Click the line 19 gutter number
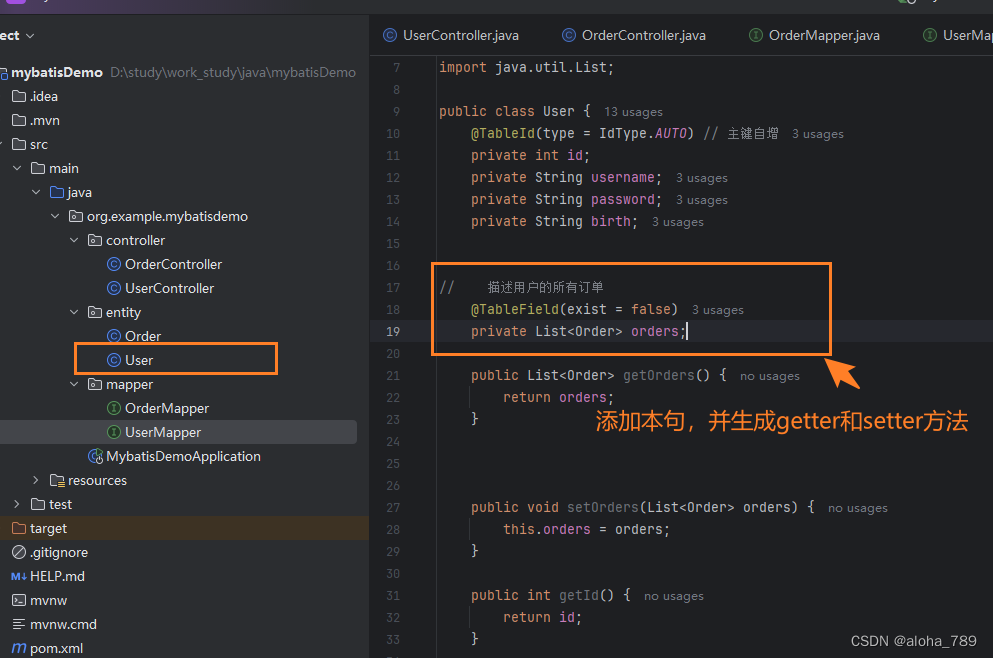 pyautogui.click(x=393, y=331)
